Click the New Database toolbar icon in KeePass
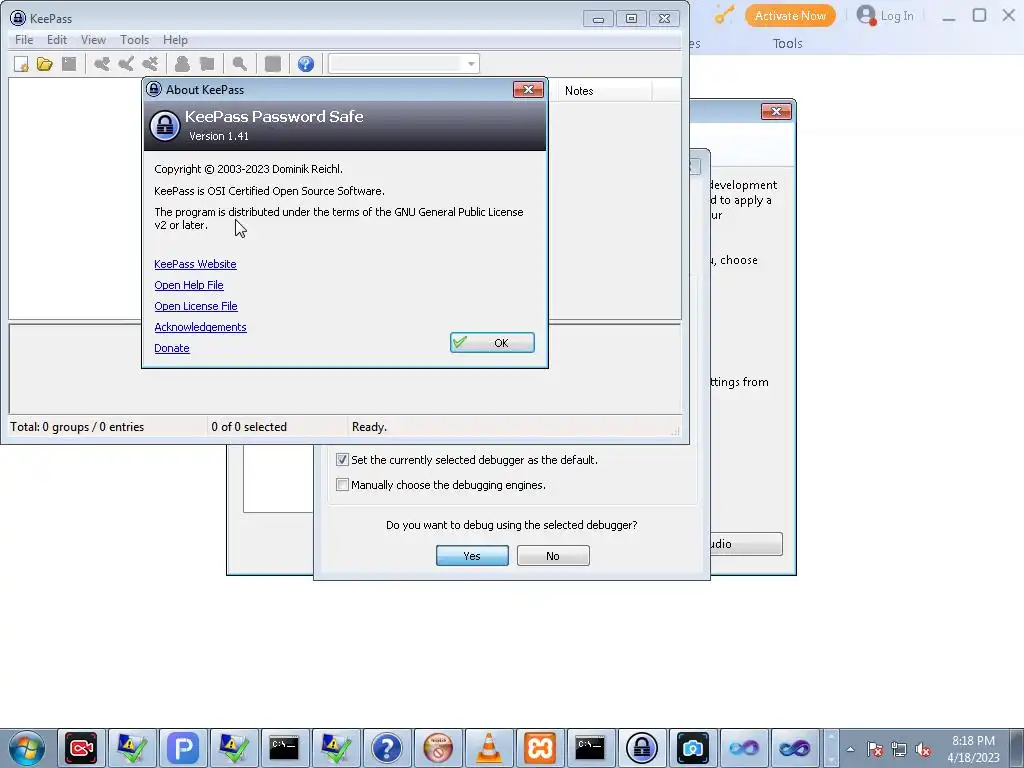The height and width of the screenshot is (768, 1024). 21,64
